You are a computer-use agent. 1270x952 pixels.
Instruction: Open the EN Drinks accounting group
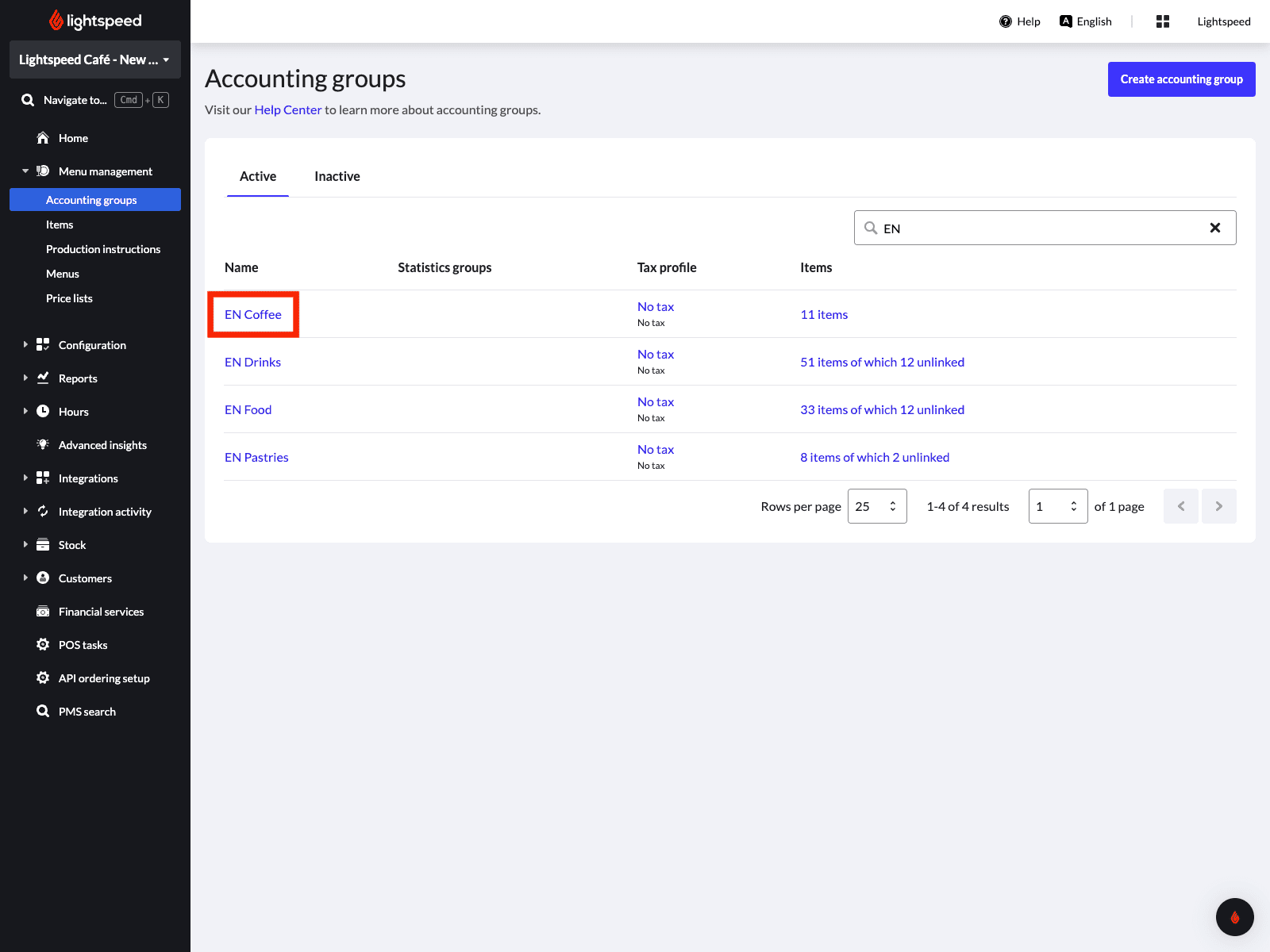click(252, 362)
